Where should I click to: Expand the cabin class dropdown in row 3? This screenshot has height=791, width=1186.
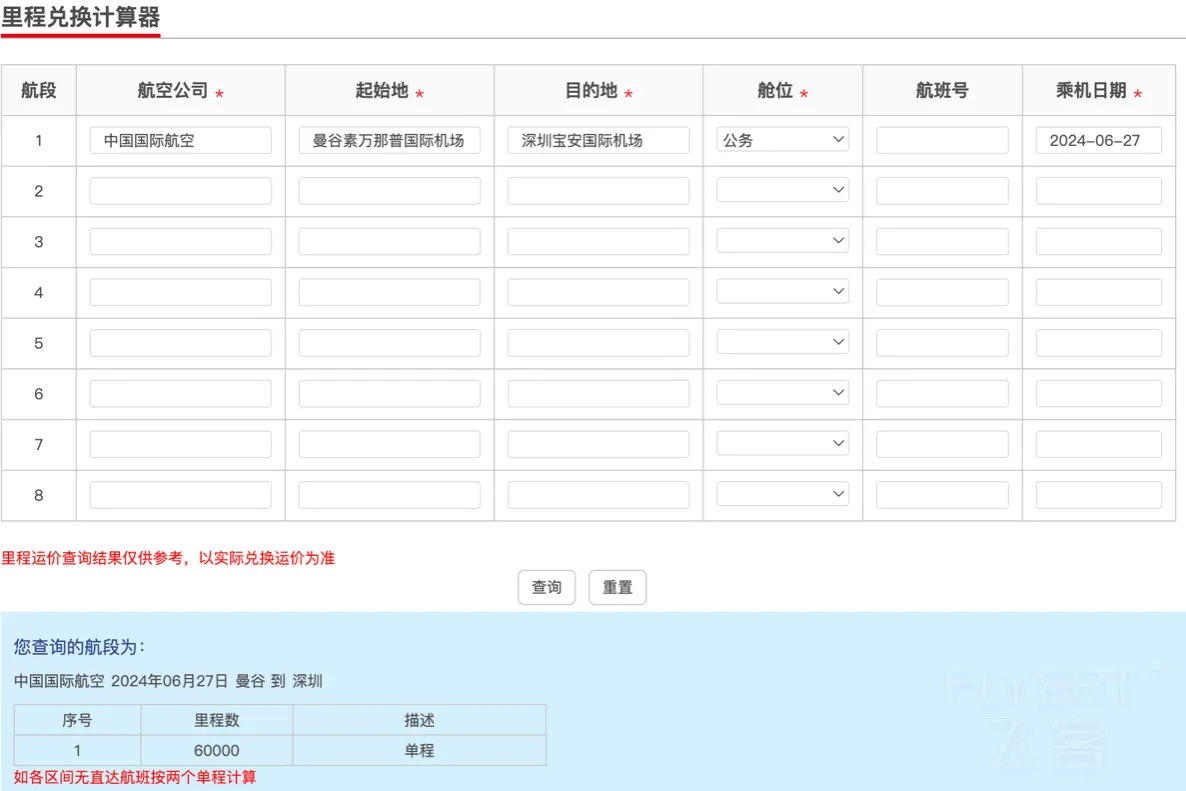pyautogui.click(x=782, y=241)
